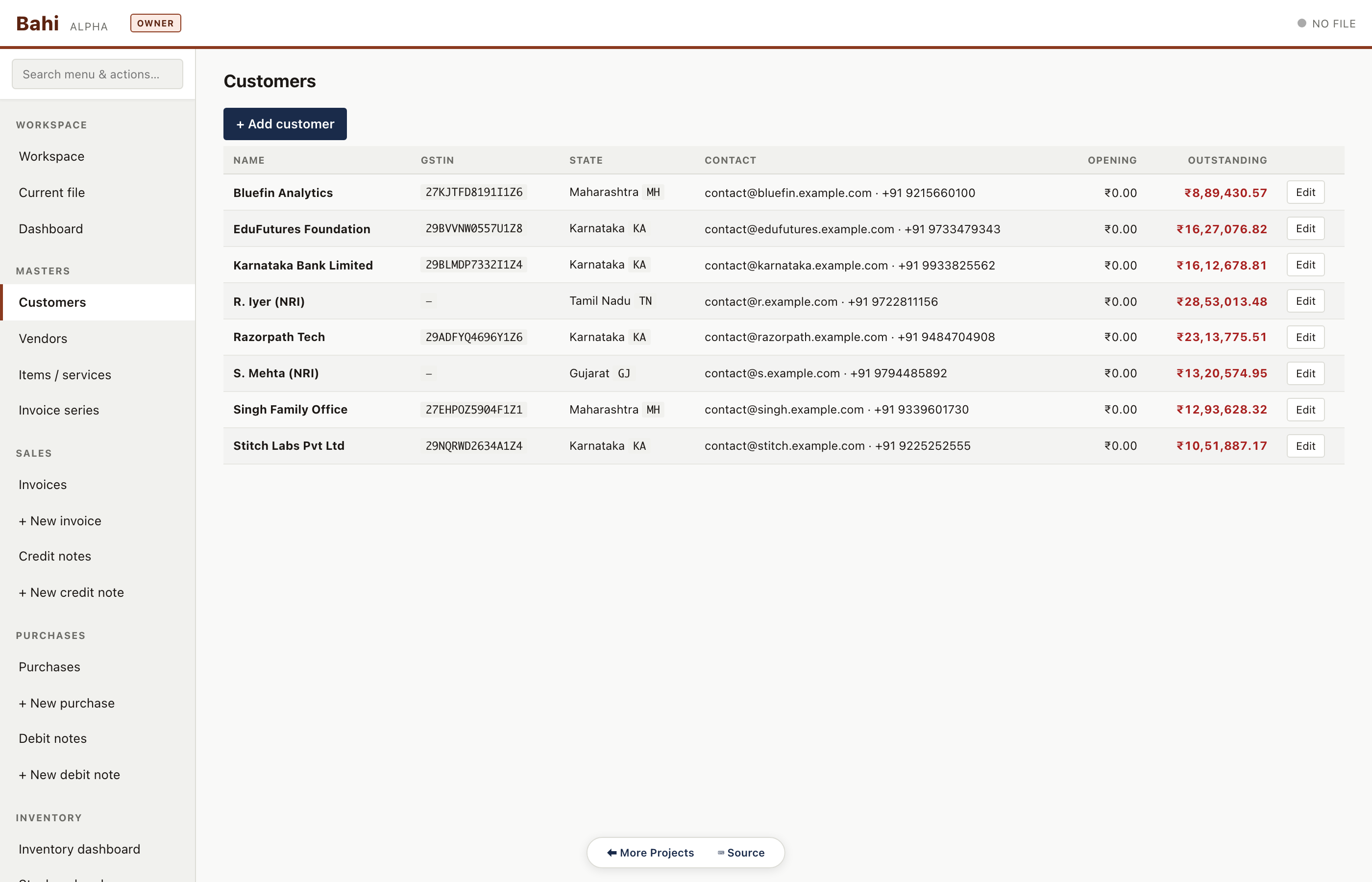Edit the R. Iyer (NRI) row

1305,301
